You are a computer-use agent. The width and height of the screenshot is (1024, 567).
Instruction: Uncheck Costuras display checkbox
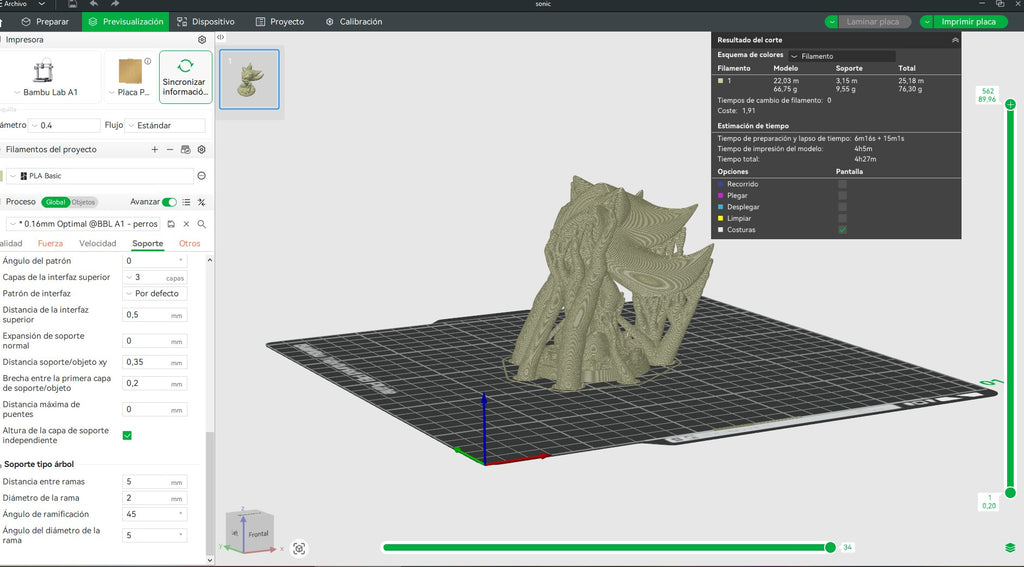point(842,230)
